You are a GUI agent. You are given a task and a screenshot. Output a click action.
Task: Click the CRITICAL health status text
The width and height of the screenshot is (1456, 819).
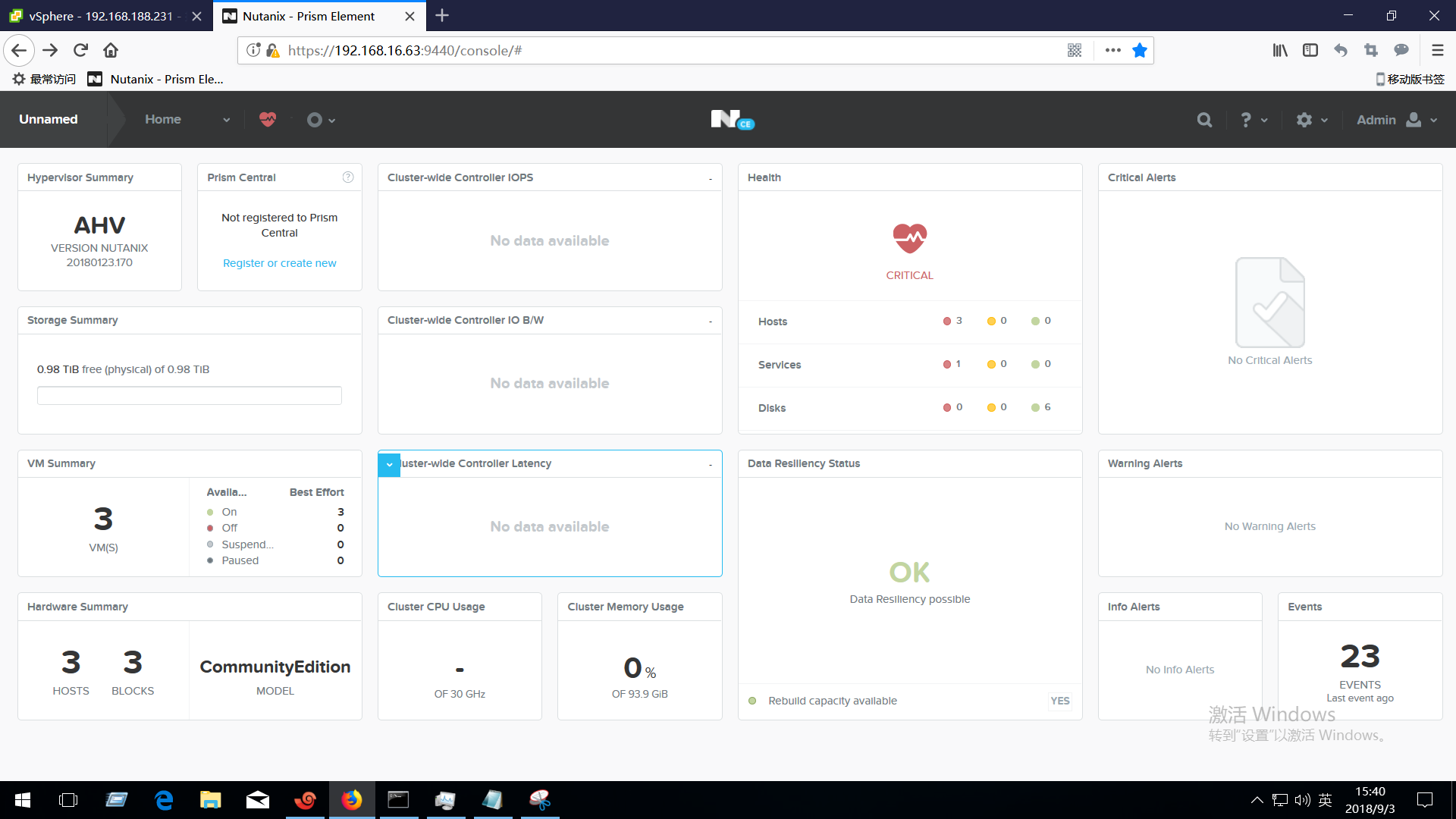tap(909, 275)
